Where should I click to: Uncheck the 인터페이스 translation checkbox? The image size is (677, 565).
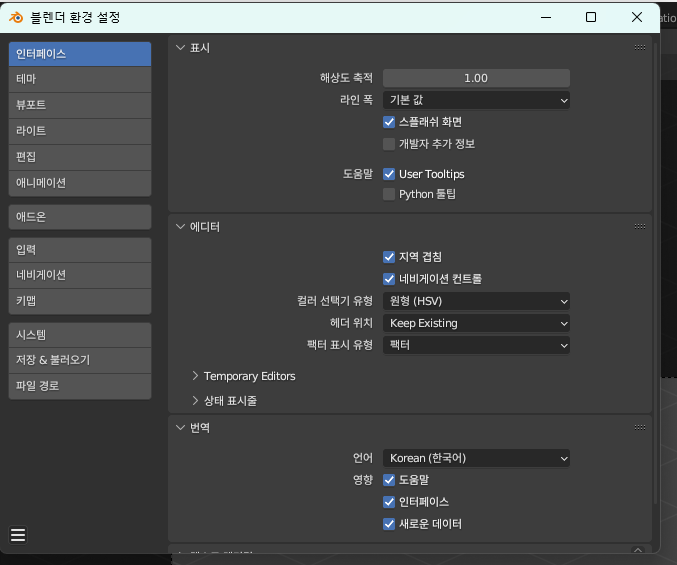click(x=389, y=502)
